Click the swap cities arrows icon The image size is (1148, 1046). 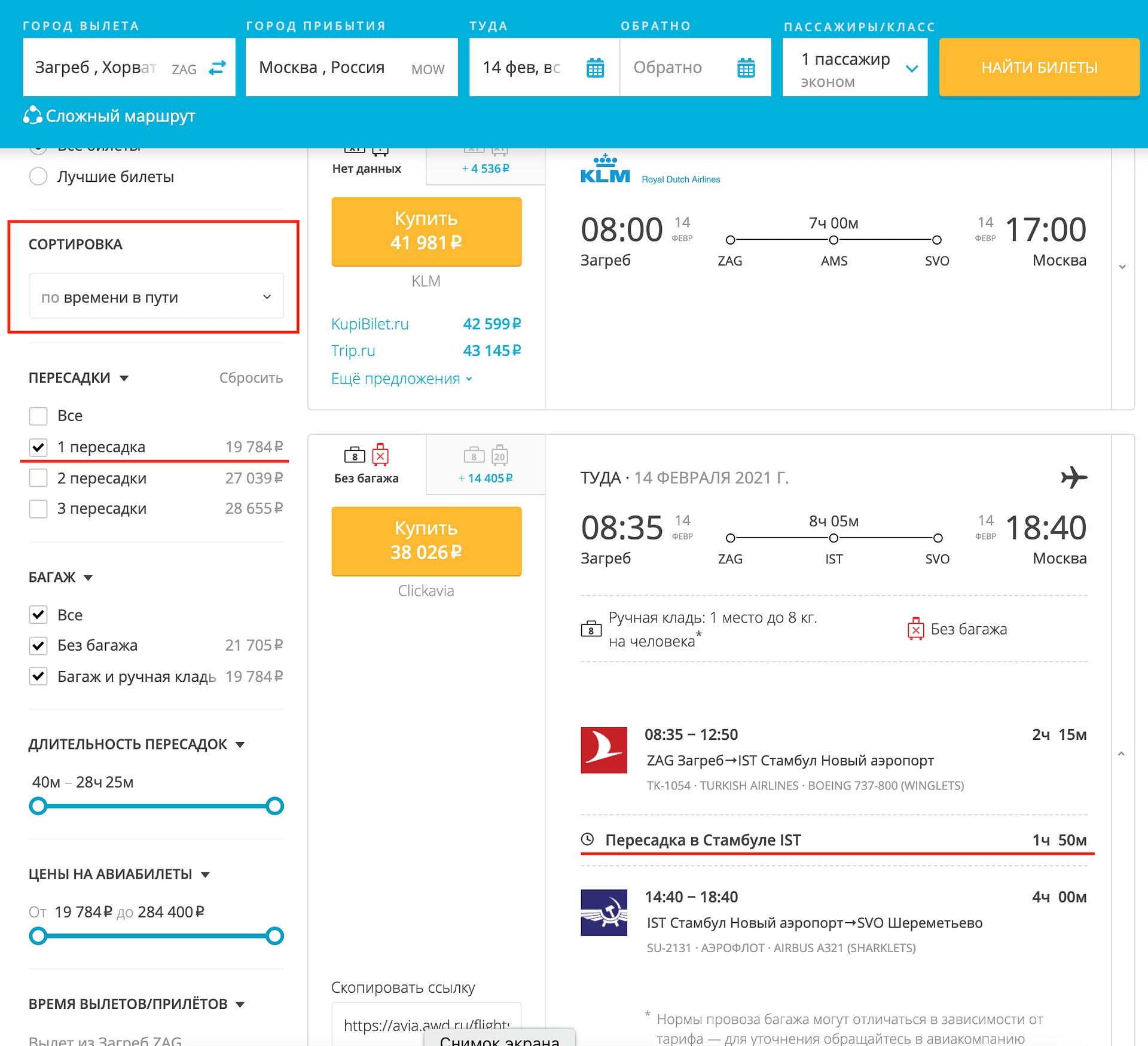pyautogui.click(x=217, y=68)
